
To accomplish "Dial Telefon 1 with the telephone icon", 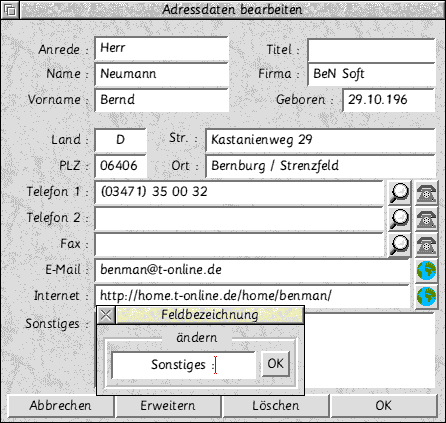I will coord(426,192).
